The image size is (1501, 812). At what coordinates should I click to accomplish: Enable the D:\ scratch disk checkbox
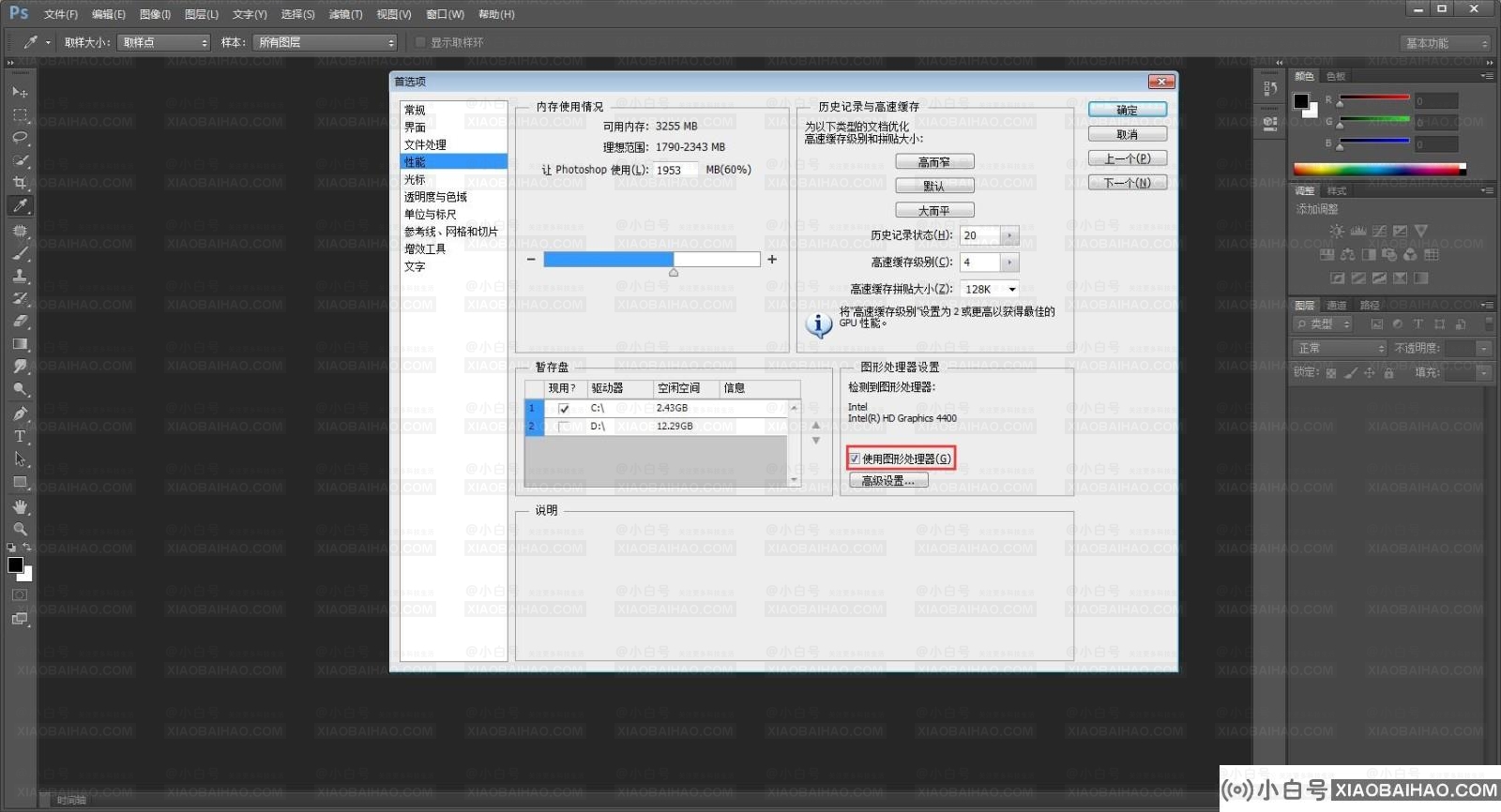click(x=564, y=427)
